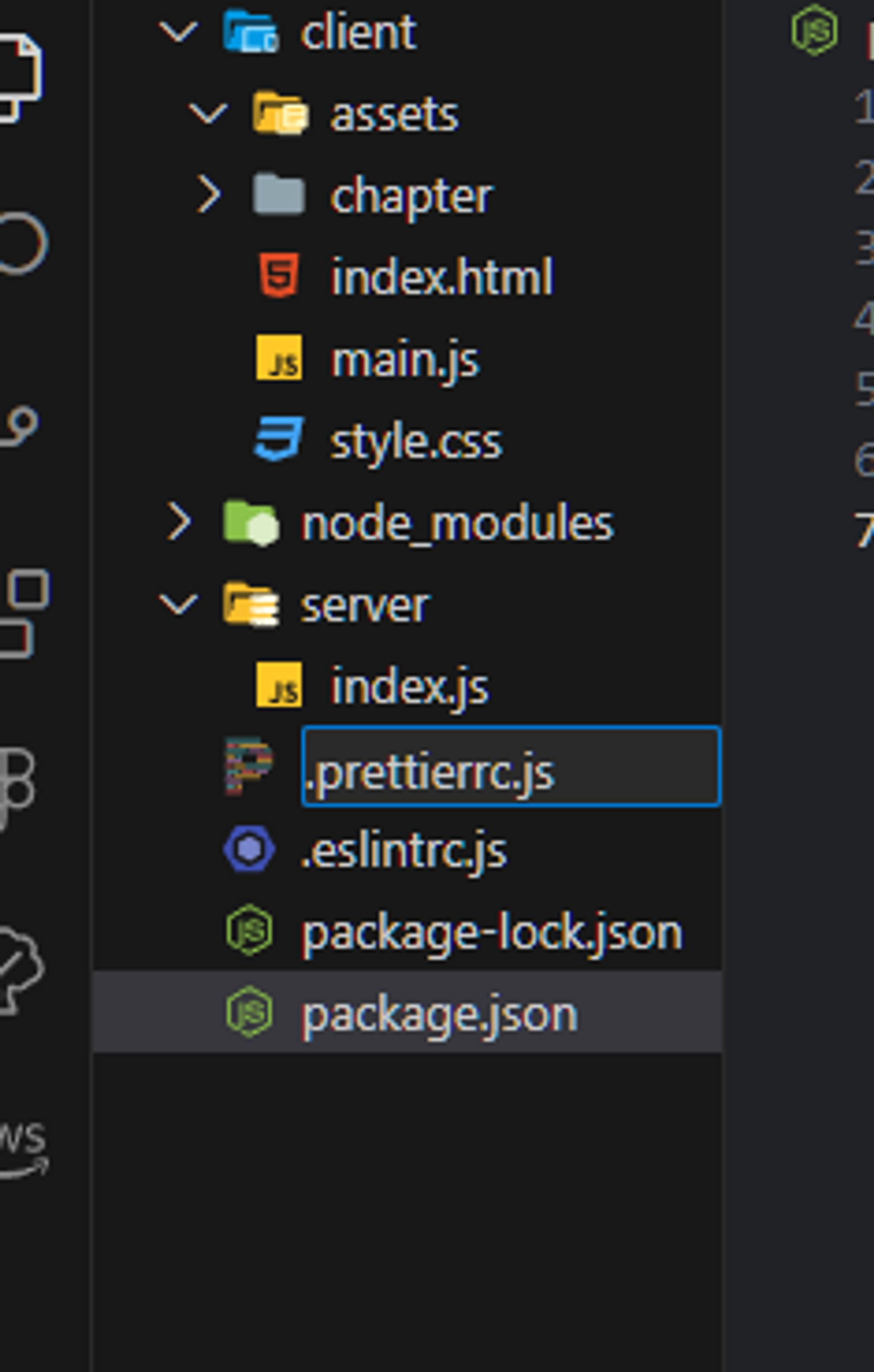The width and height of the screenshot is (874, 1372).
Task: Open server index.js file
Action: (x=409, y=687)
